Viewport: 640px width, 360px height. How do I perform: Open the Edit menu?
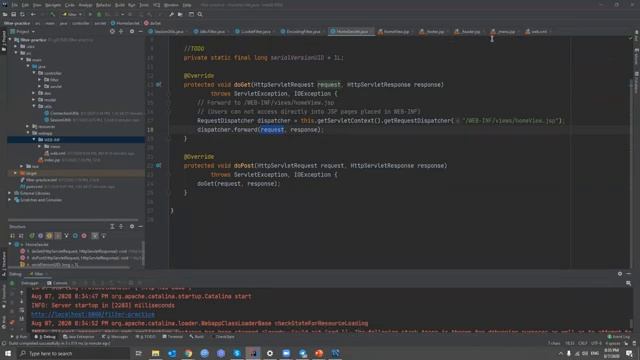[x=25, y=5]
